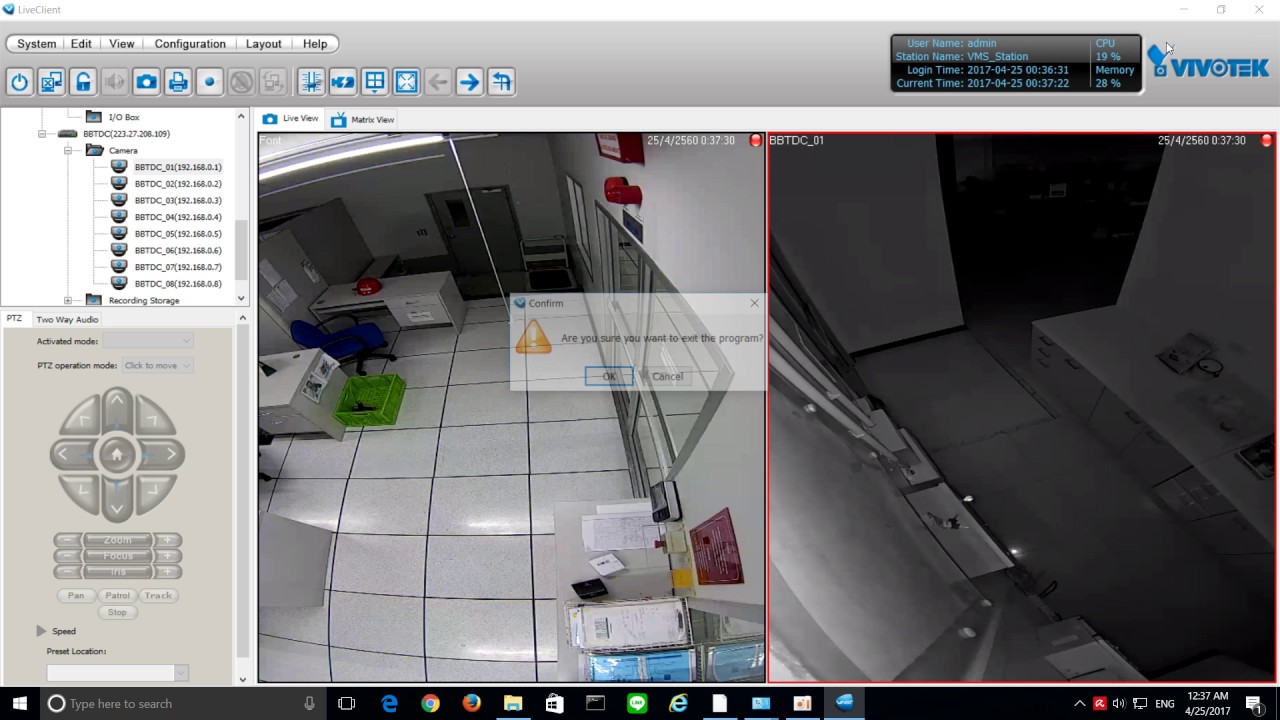
Task: Click the Zoom plus button
Action: click(168, 540)
